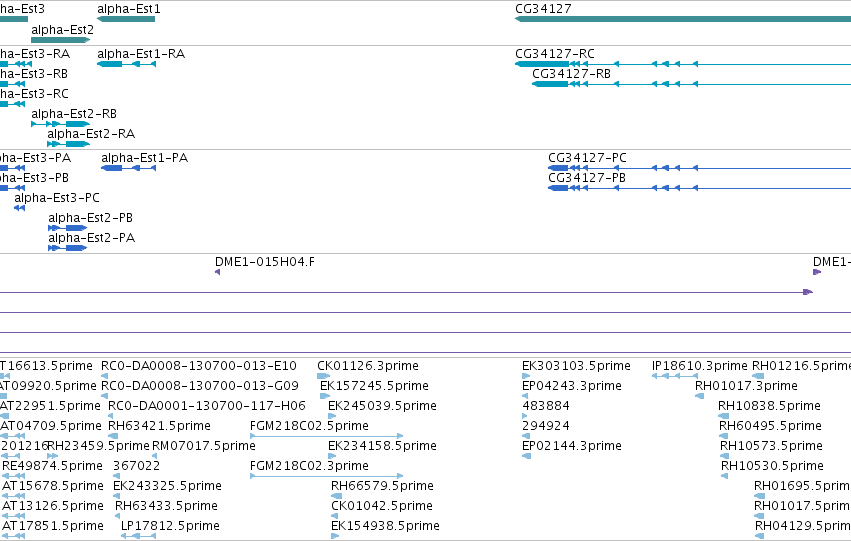This screenshot has width=851, height=541.
Task: Select the alpha-Est1-RA transcript glyph
Action: [126, 64]
